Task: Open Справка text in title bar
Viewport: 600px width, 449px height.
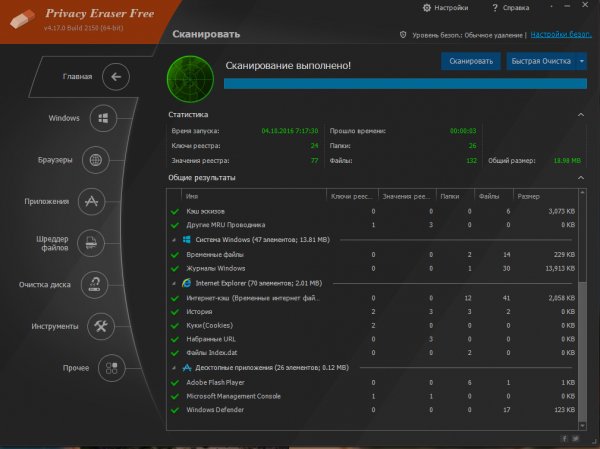Action: (516, 8)
